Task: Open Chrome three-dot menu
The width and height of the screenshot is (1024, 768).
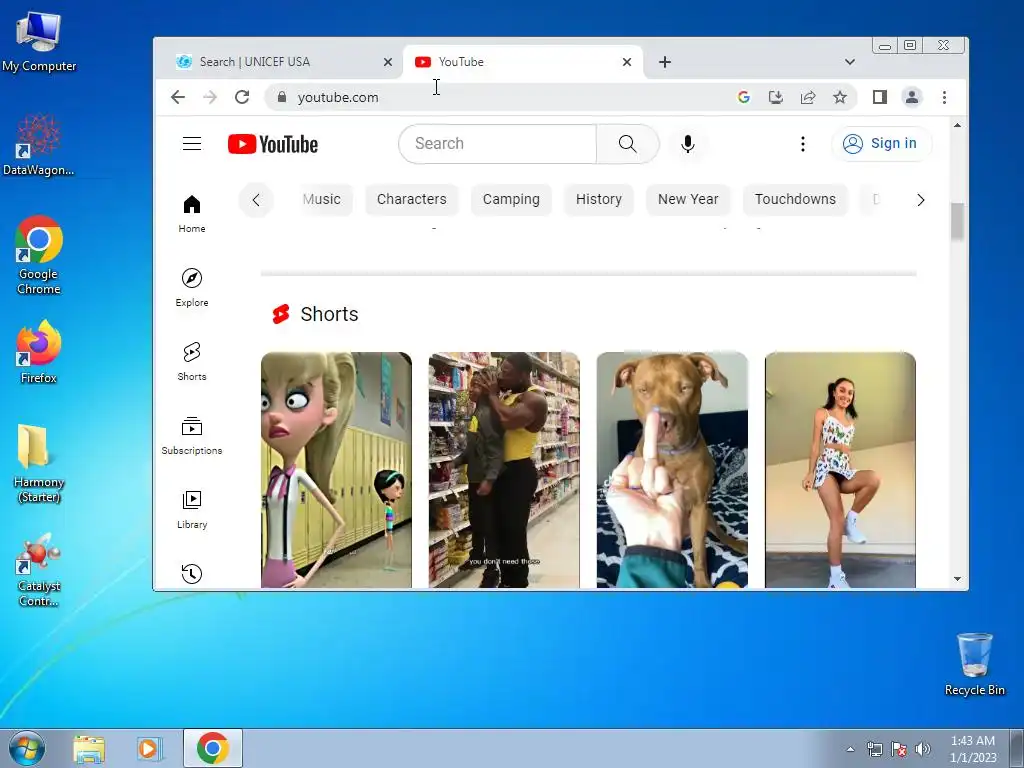Action: point(944,97)
